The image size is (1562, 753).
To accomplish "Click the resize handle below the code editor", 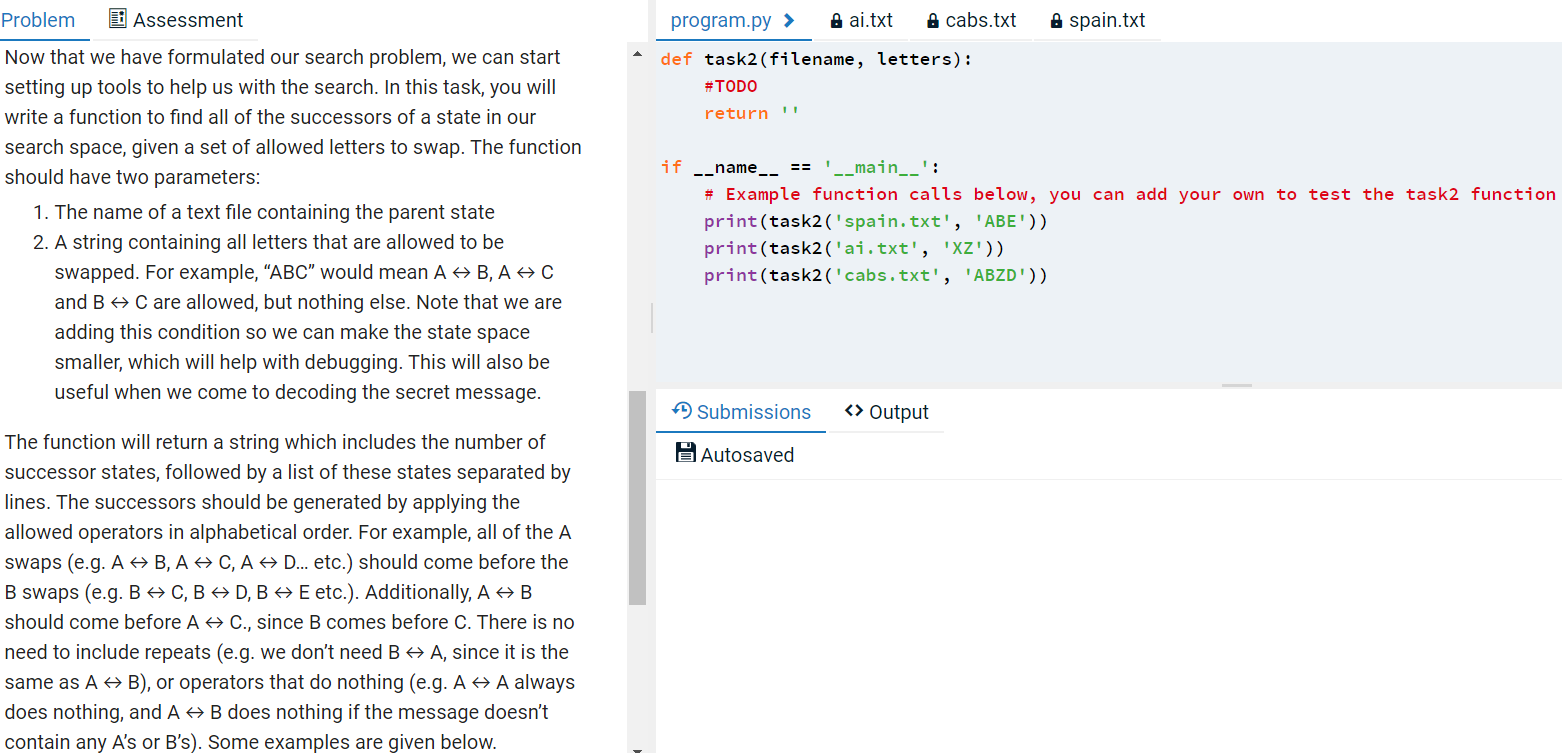I will click(1237, 384).
